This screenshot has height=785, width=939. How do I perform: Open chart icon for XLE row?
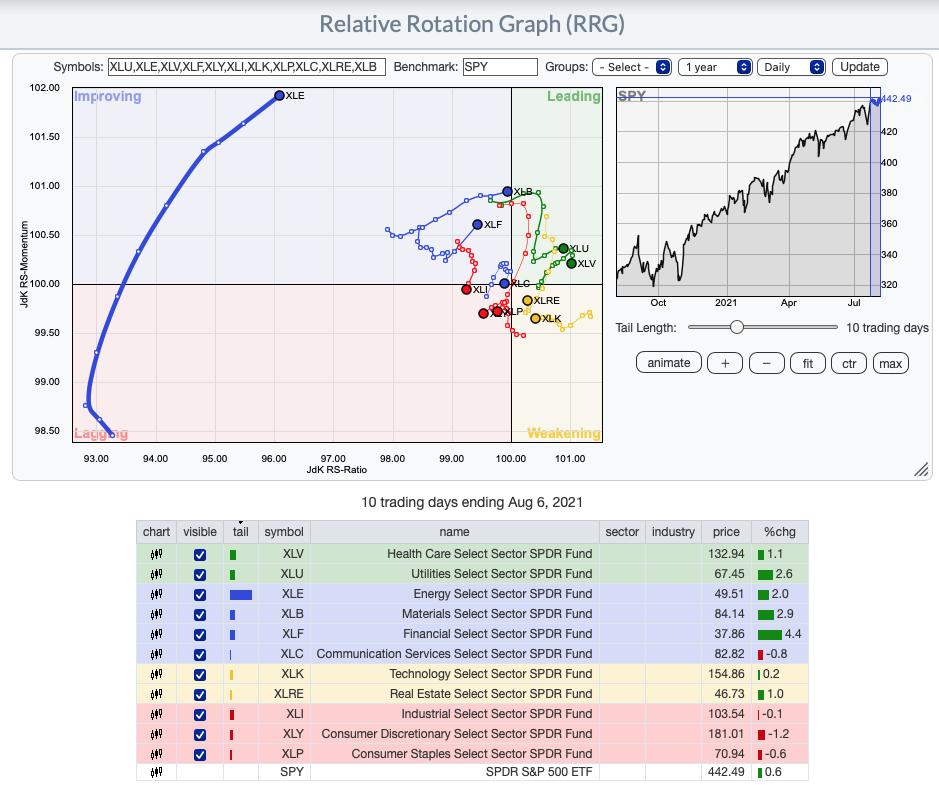pyautogui.click(x=156, y=595)
